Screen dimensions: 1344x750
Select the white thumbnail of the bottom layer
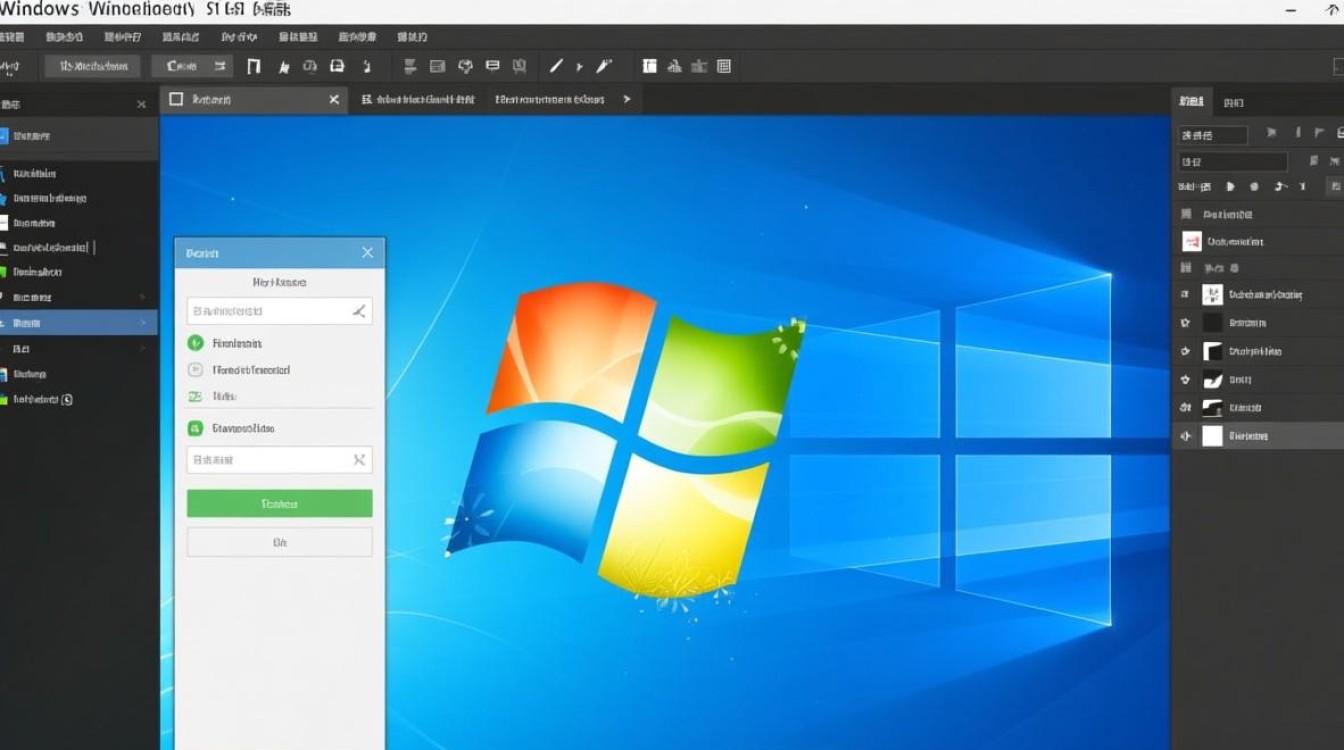tap(1212, 436)
